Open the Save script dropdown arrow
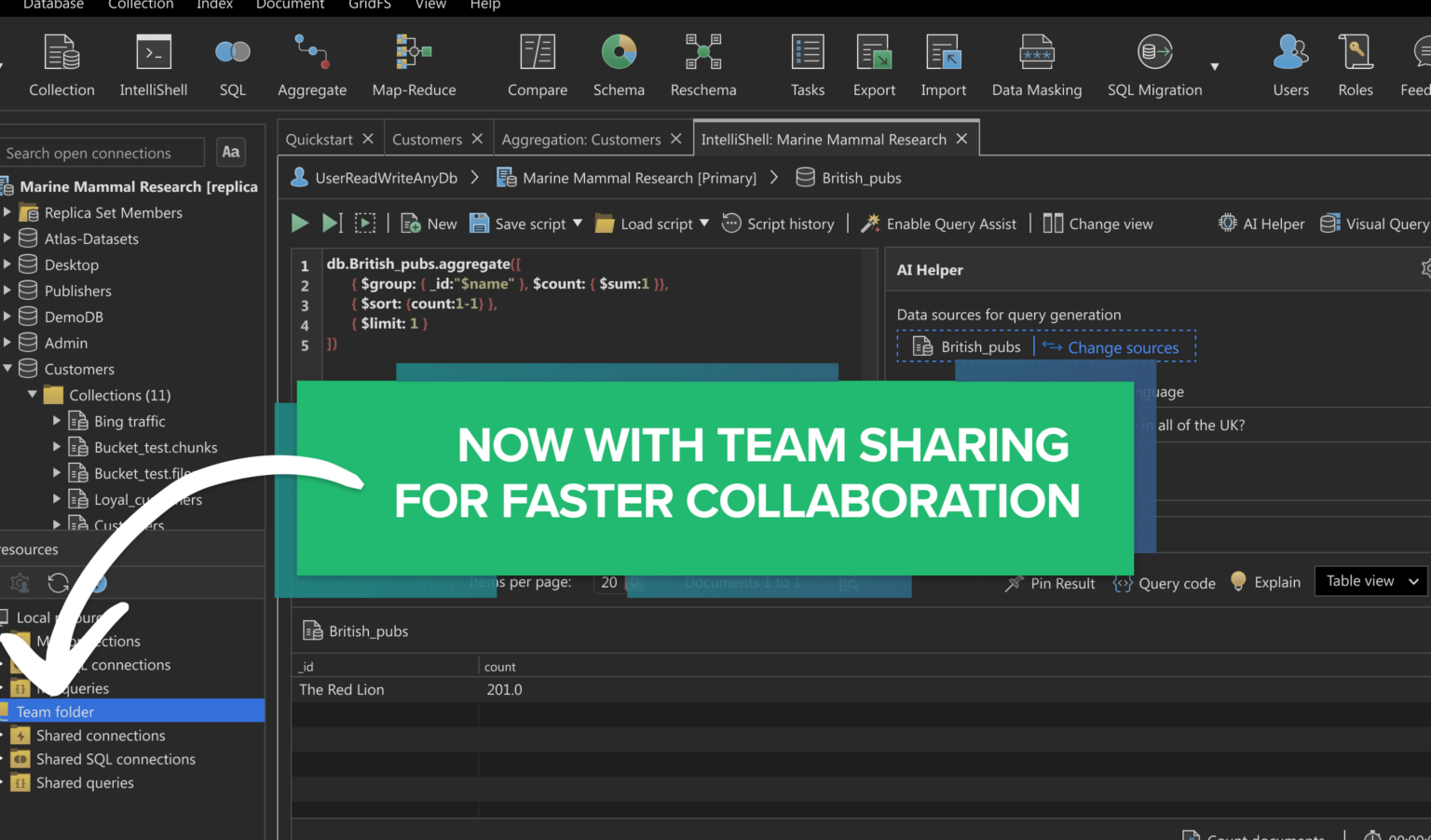 pyautogui.click(x=578, y=224)
